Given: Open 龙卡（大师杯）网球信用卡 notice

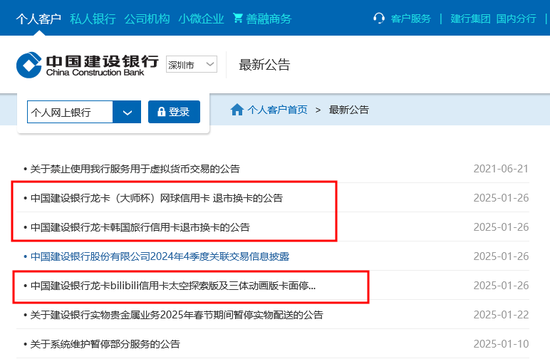Looking at the screenshot, I should click(156, 198).
